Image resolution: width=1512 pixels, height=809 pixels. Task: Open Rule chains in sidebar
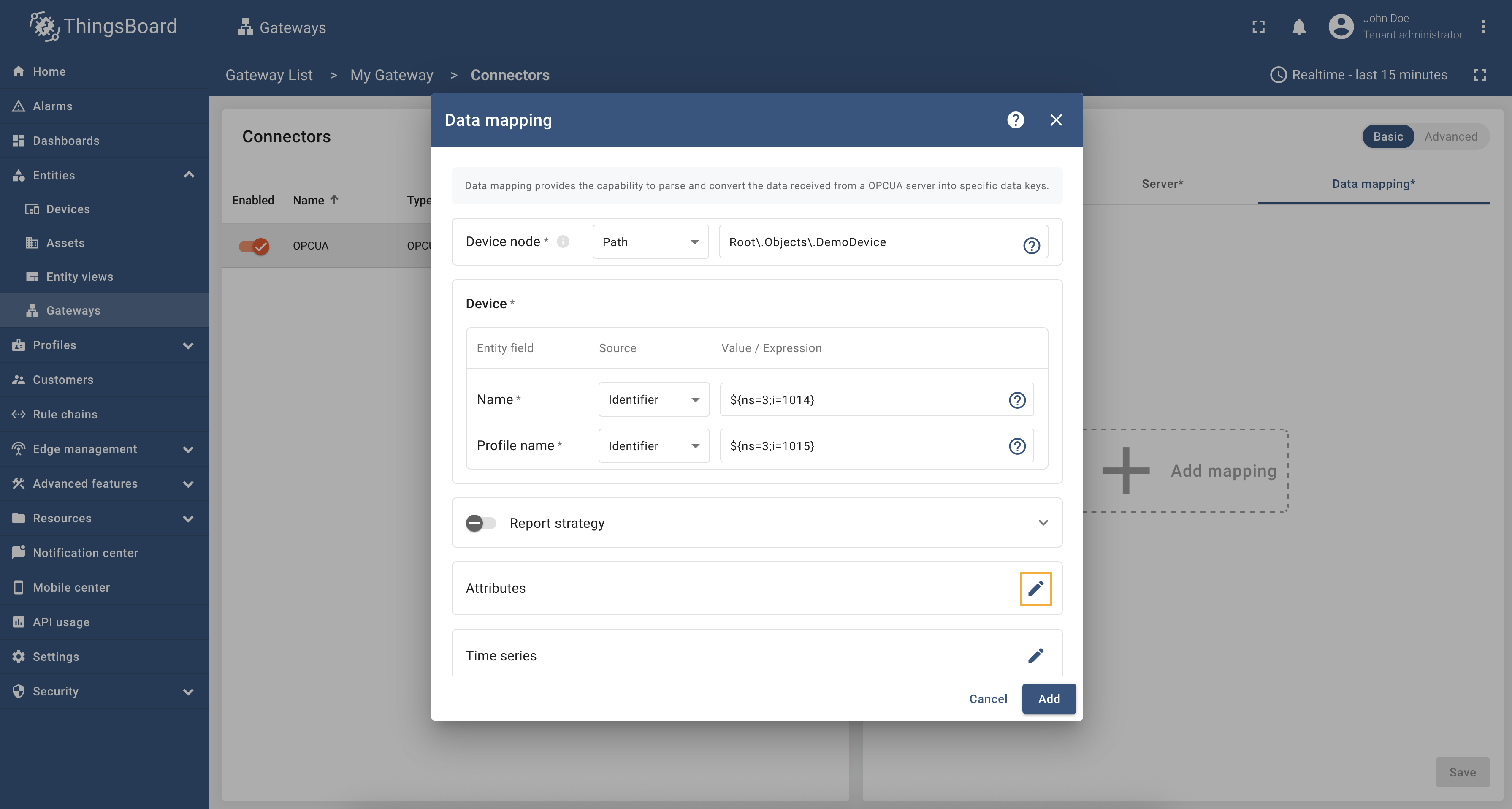coord(65,414)
